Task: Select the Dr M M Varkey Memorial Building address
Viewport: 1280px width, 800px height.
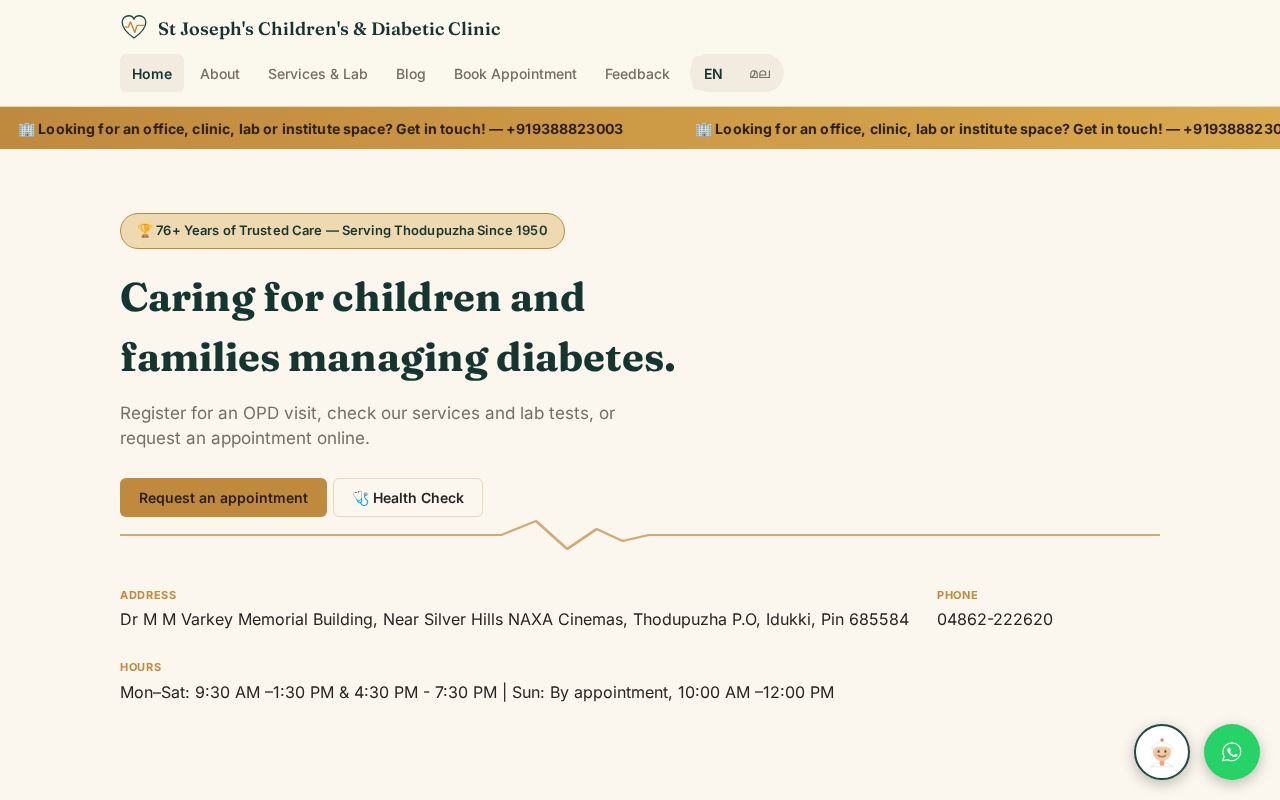Action: tap(514, 619)
